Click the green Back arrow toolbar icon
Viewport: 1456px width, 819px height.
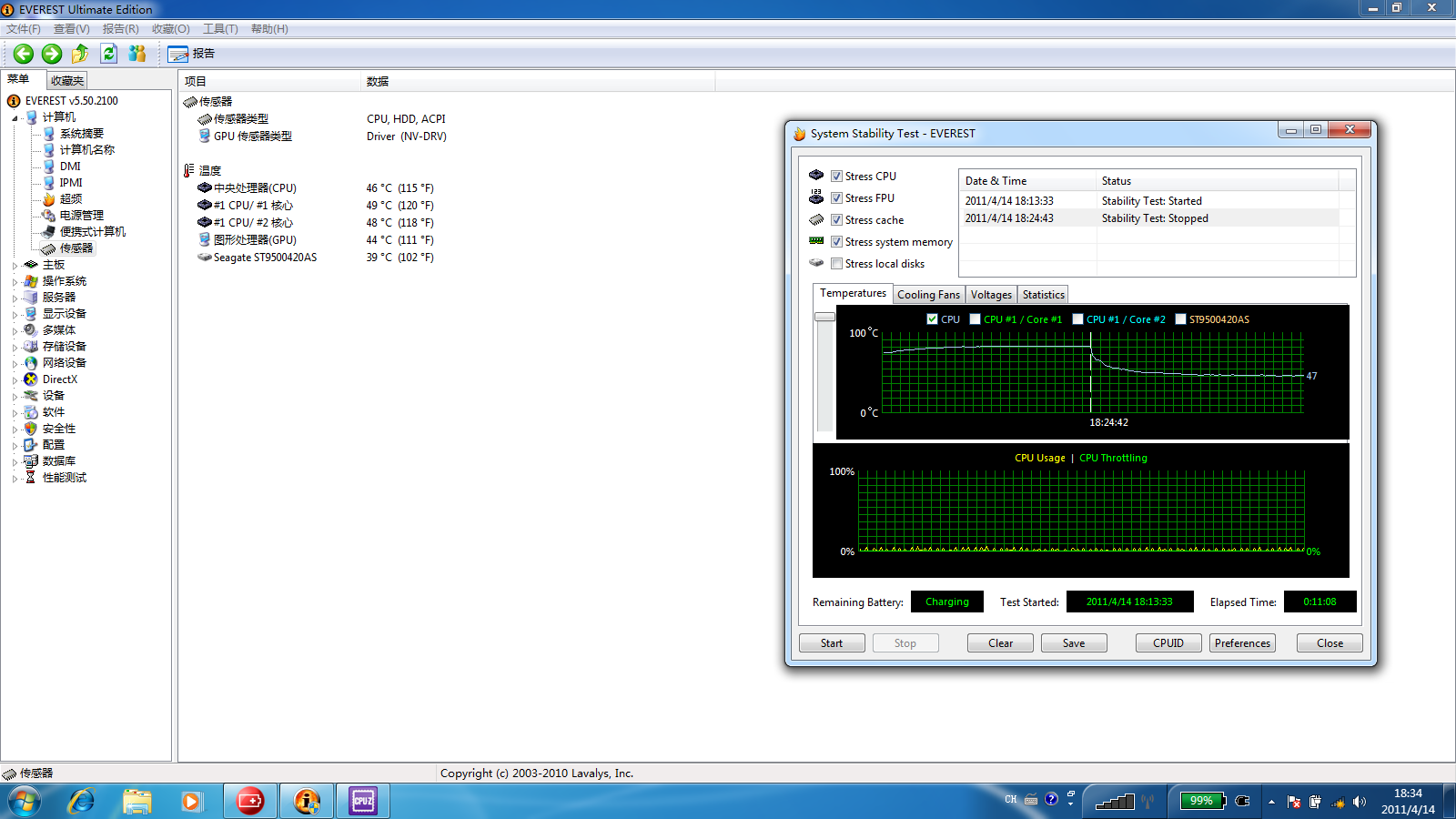point(24,54)
